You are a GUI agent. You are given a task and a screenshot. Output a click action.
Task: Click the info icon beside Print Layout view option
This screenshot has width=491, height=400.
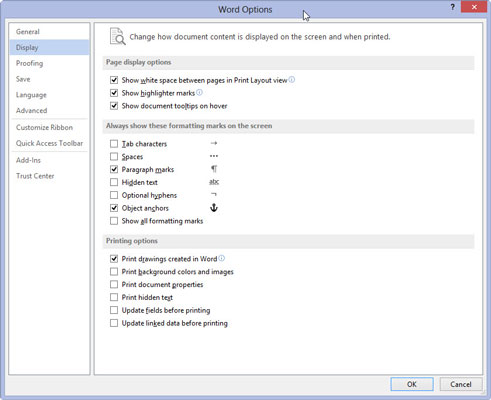[292, 80]
